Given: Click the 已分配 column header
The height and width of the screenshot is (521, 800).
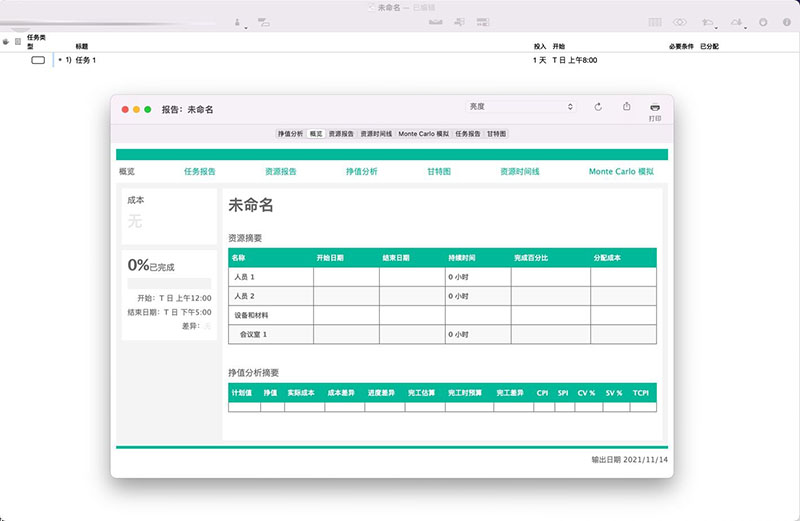Looking at the screenshot, I should coord(709,46).
